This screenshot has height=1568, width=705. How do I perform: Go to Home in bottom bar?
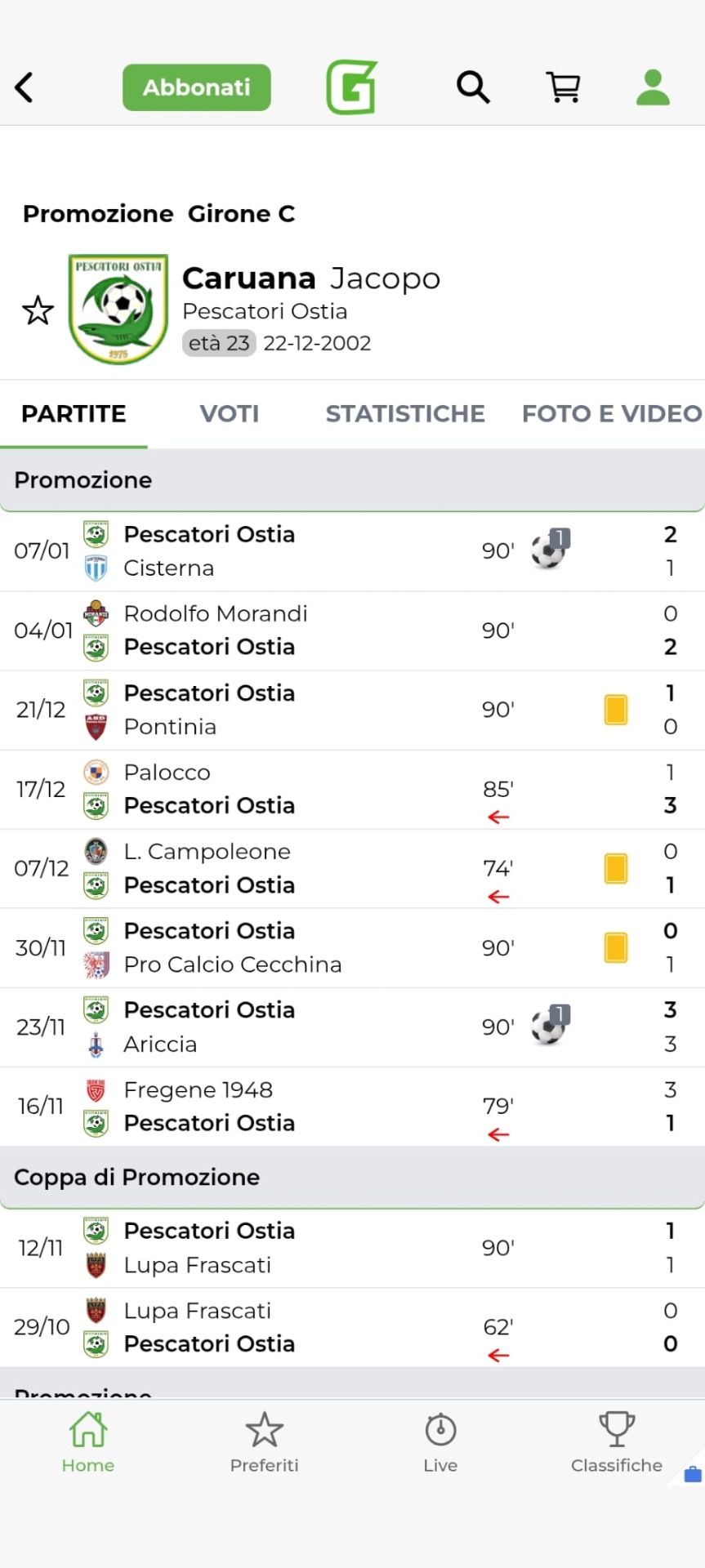[x=88, y=1443]
